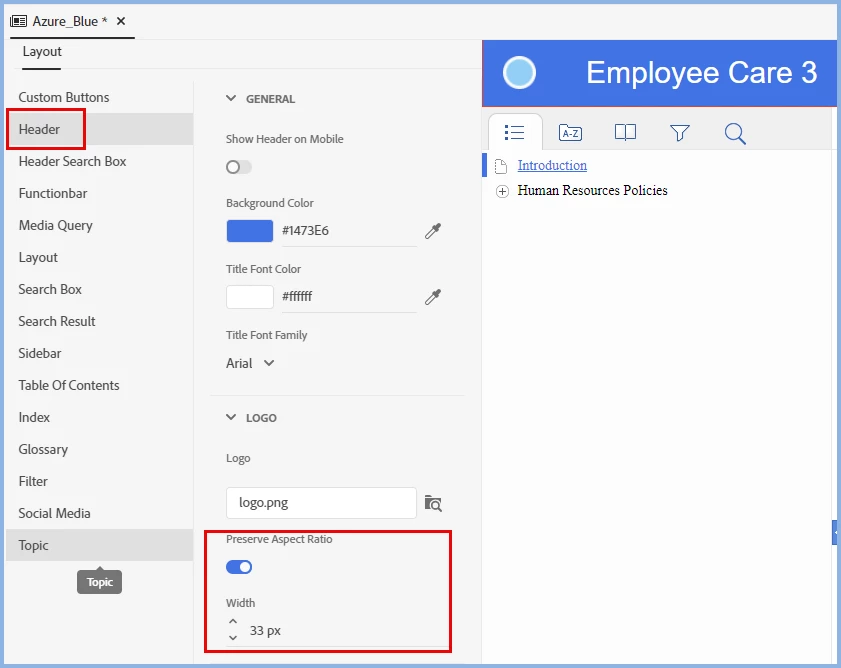Select Index component
Image resolution: width=841 pixels, height=668 pixels.
[x=100, y=417]
